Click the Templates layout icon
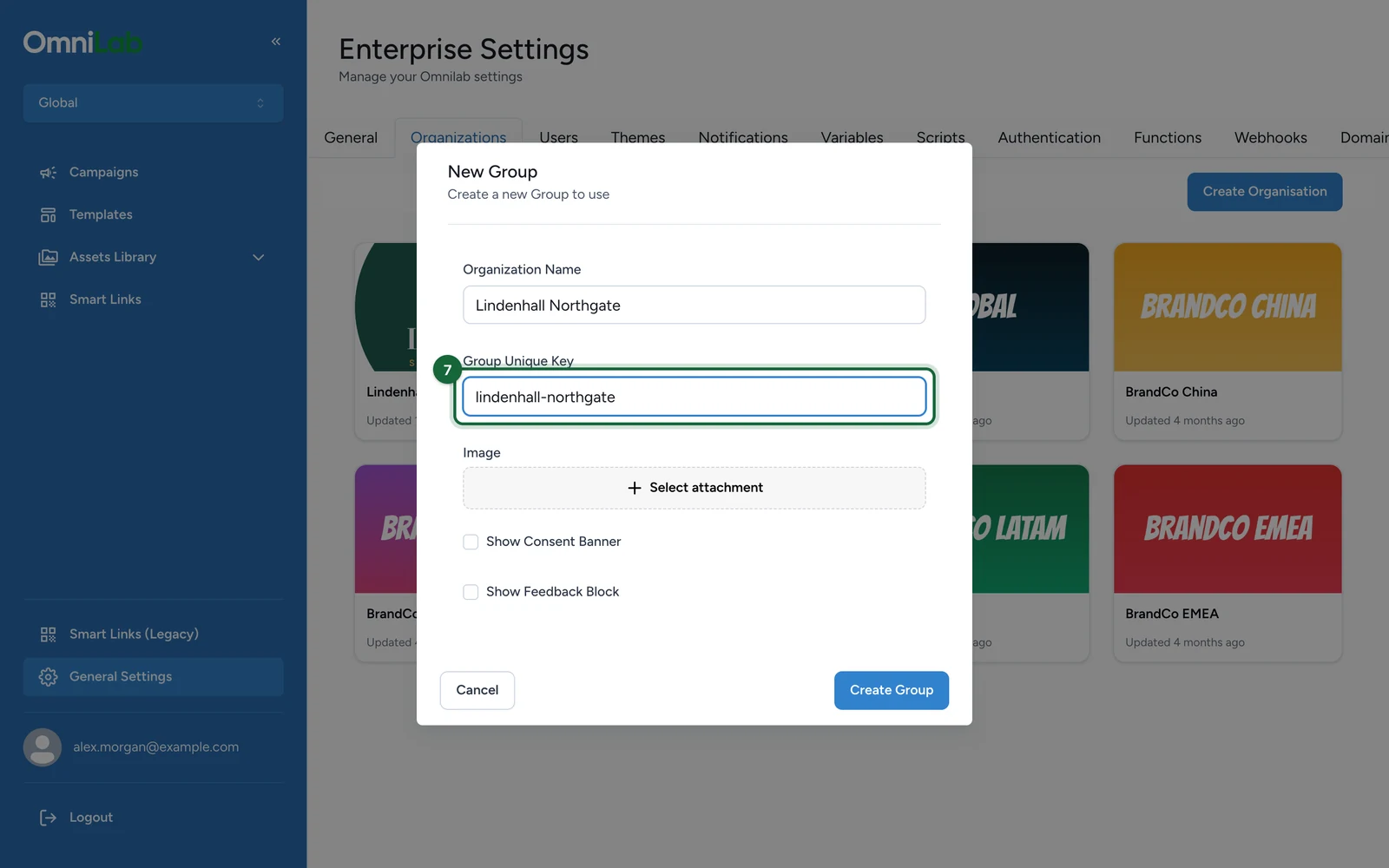 coord(48,215)
